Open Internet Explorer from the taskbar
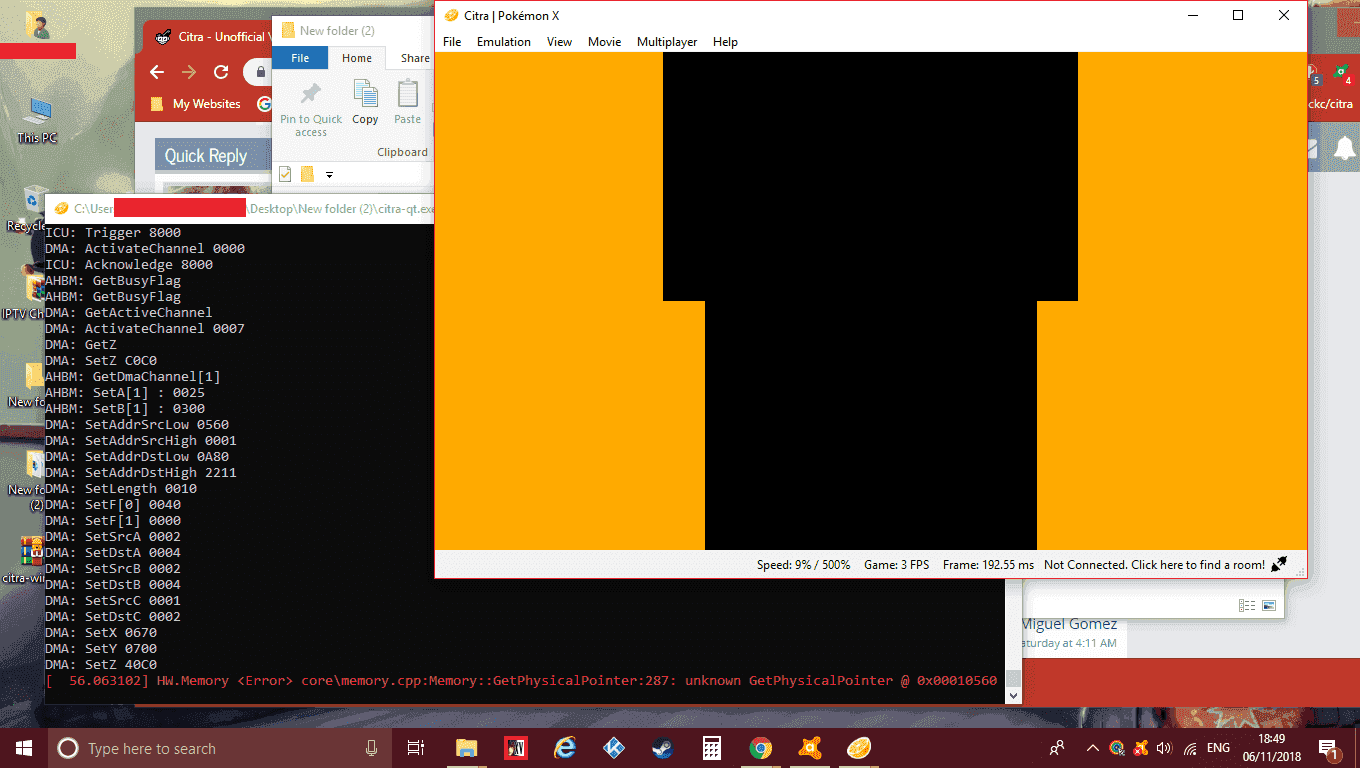Screen dimensions: 1360x768 pos(565,748)
